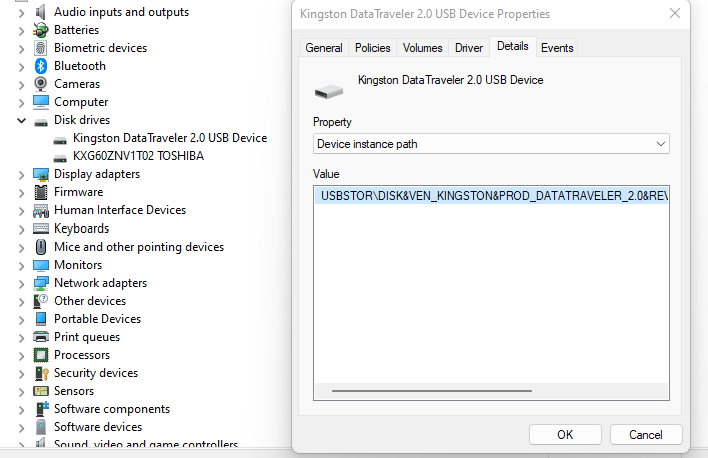Screen dimensions: 708x458
Task: Click the Human Interface Devices icon
Action: coord(41,210)
